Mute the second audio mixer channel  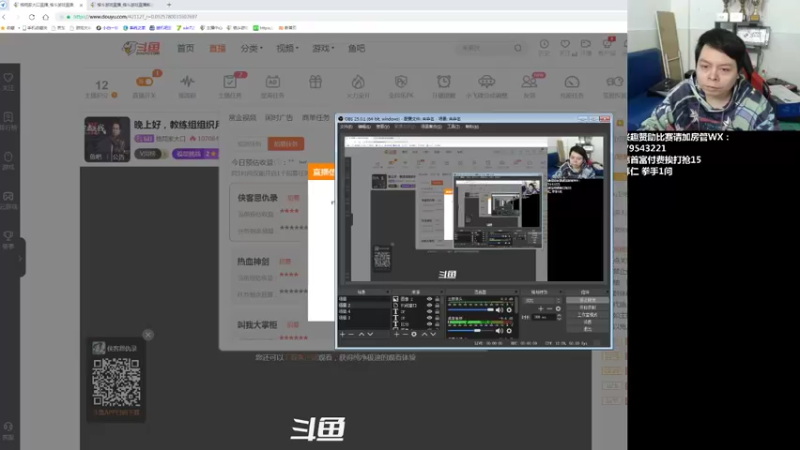pos(499,331)
